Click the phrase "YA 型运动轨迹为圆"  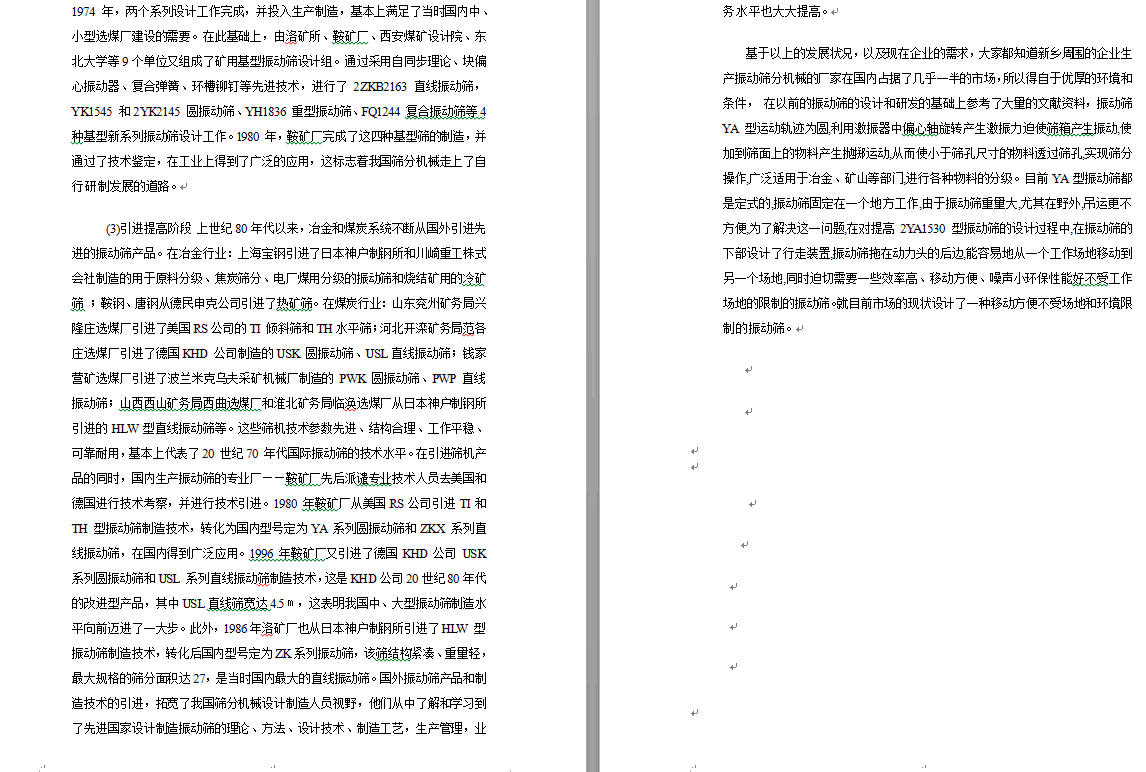[775, 129]
